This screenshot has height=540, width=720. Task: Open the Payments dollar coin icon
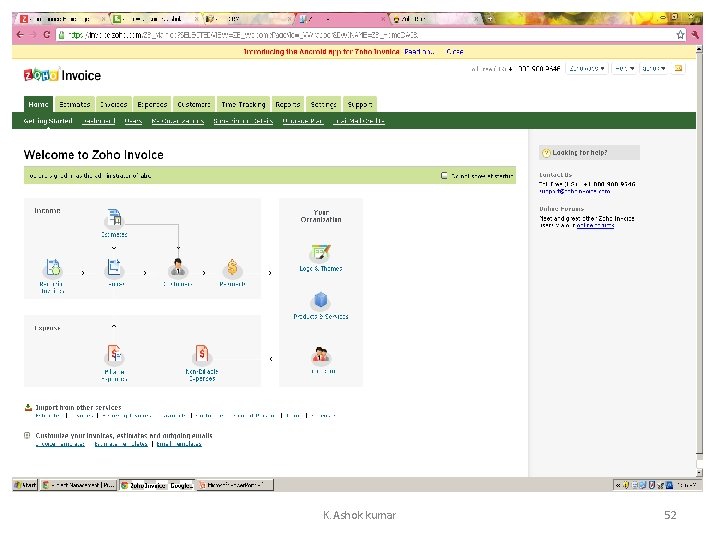pyautogui.click(x=232, y=268)
